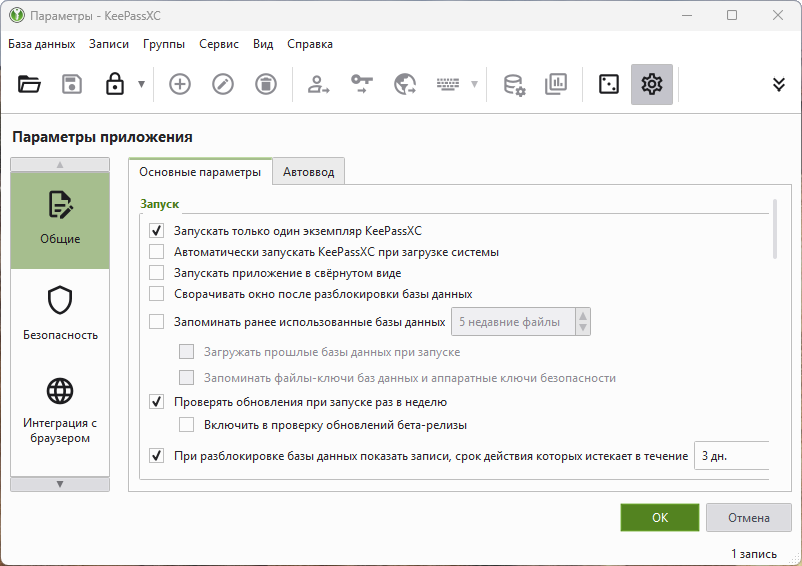Open the password generator dice icon
This screenshot has height=566, width=802.
tap(608, 85)
